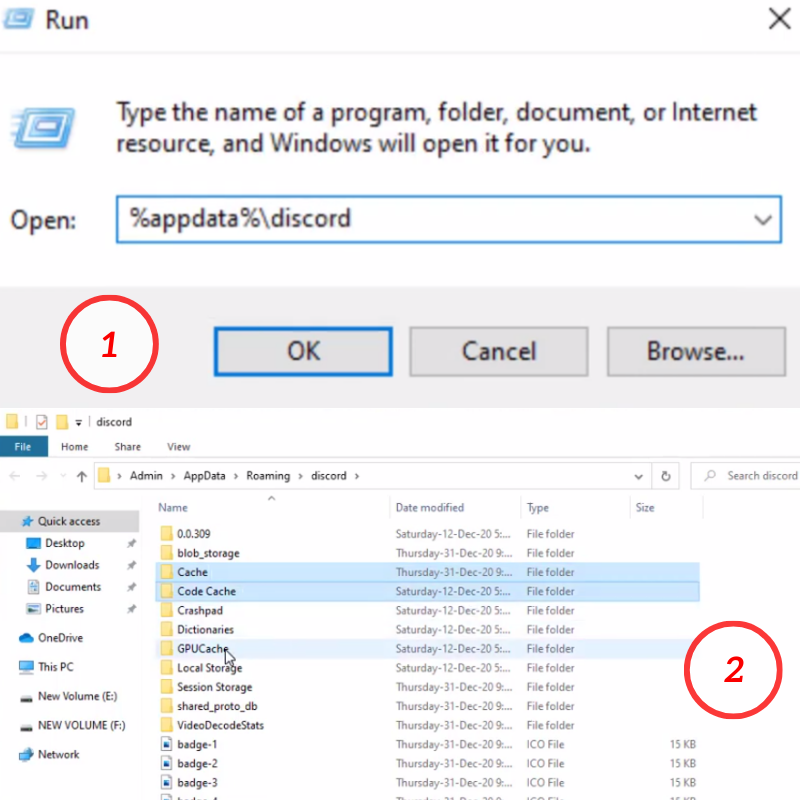Click Date modified cell of Cache folder

click(x=454, y=572)
